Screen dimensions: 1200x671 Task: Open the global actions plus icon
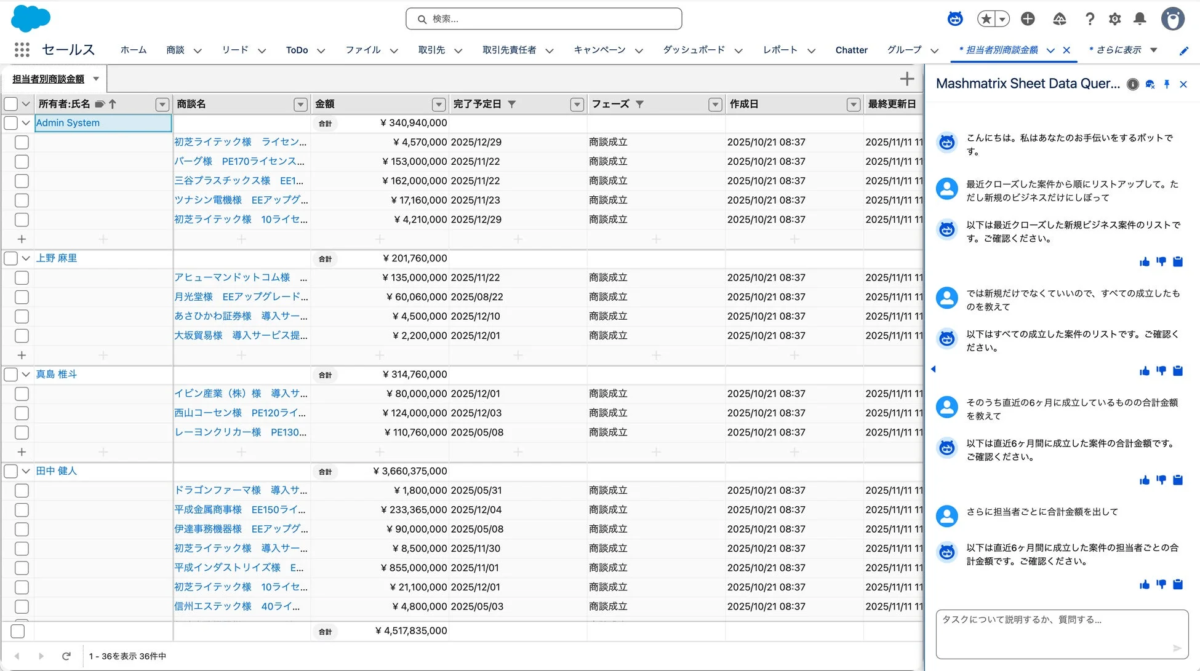1027,19
